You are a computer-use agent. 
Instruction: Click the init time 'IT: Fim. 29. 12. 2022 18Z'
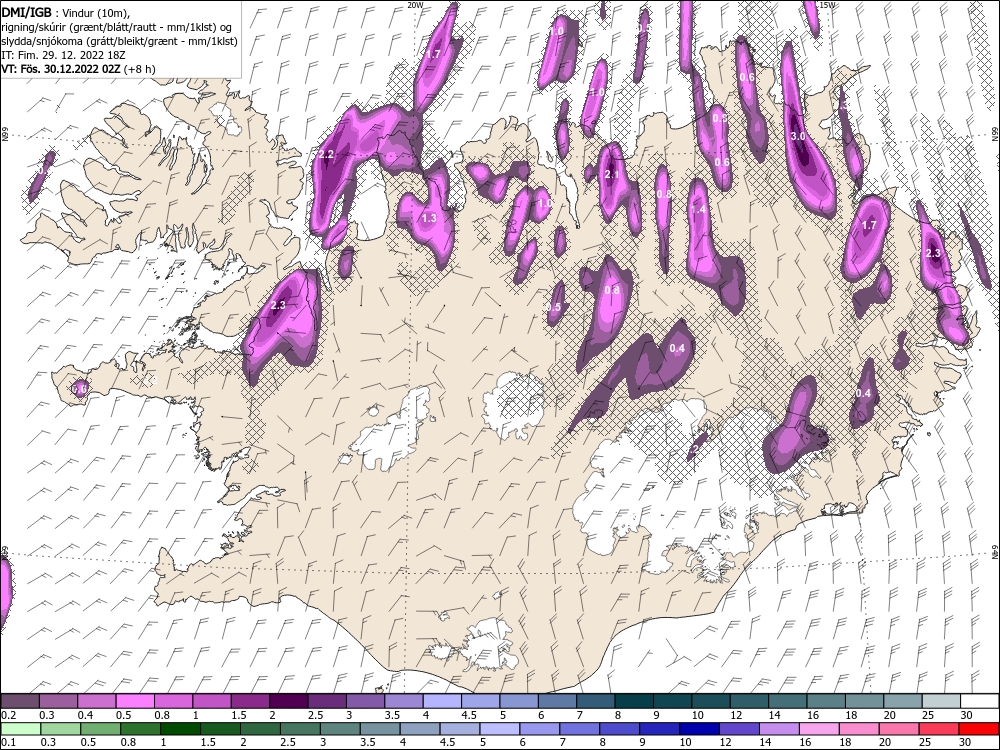click(x=63, y=55)
